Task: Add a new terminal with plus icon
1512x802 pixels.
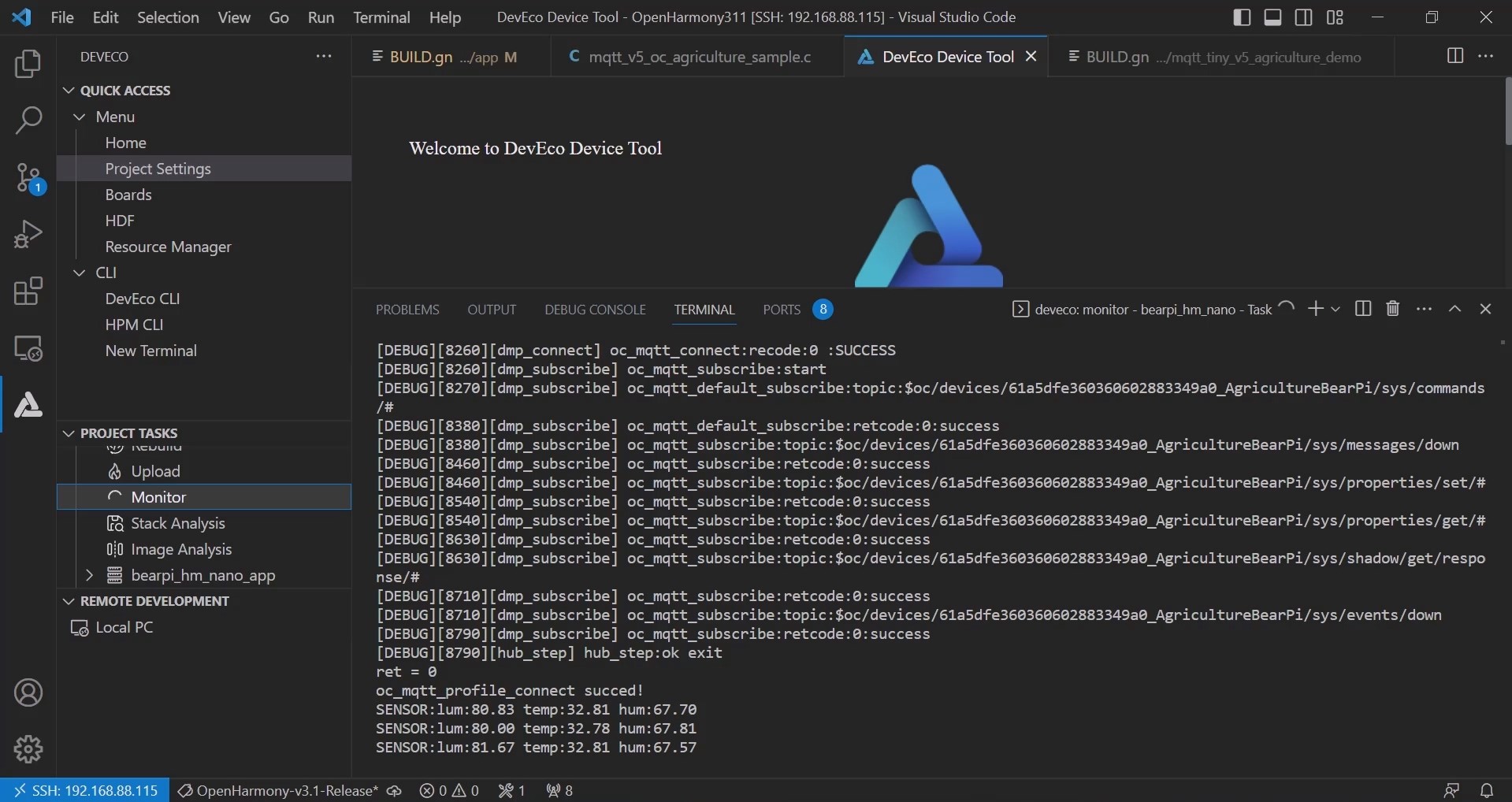Action: click(x=1315, y=309)
